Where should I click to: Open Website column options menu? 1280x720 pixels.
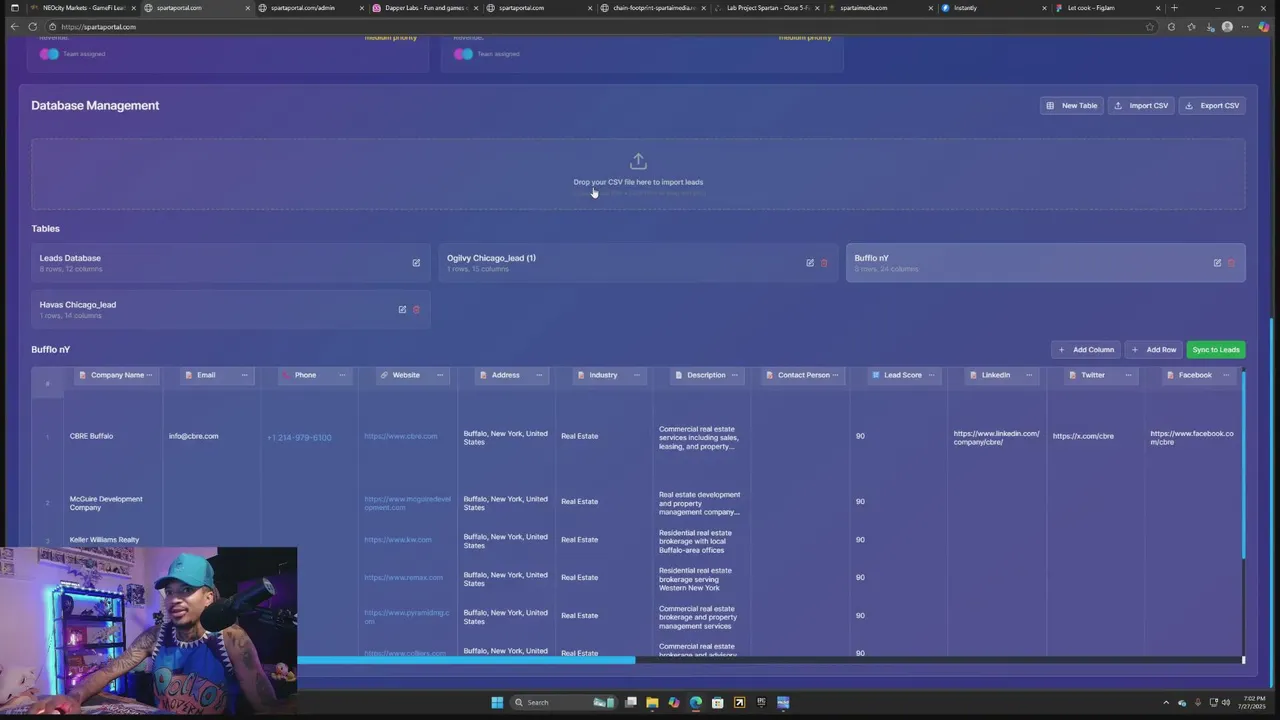click(440, 375)
